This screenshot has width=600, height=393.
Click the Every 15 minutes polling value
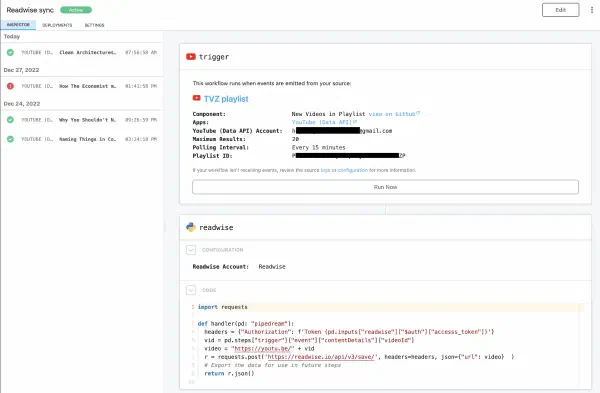[x=318, y=147]
